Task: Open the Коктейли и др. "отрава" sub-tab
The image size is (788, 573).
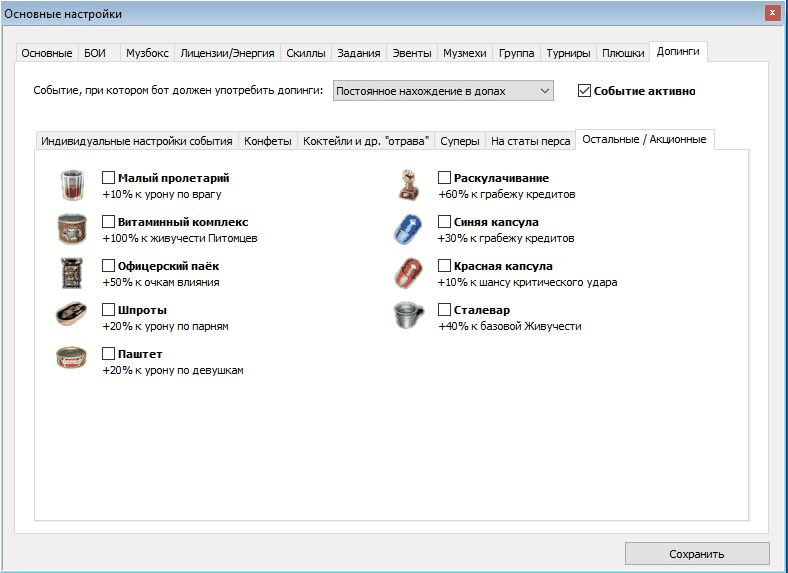Action: [x=366, y=141]
